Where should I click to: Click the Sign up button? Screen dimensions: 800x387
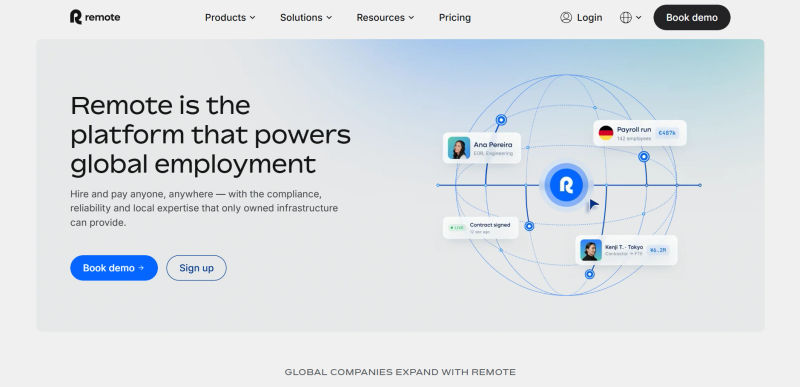click(x=196, y=268)
